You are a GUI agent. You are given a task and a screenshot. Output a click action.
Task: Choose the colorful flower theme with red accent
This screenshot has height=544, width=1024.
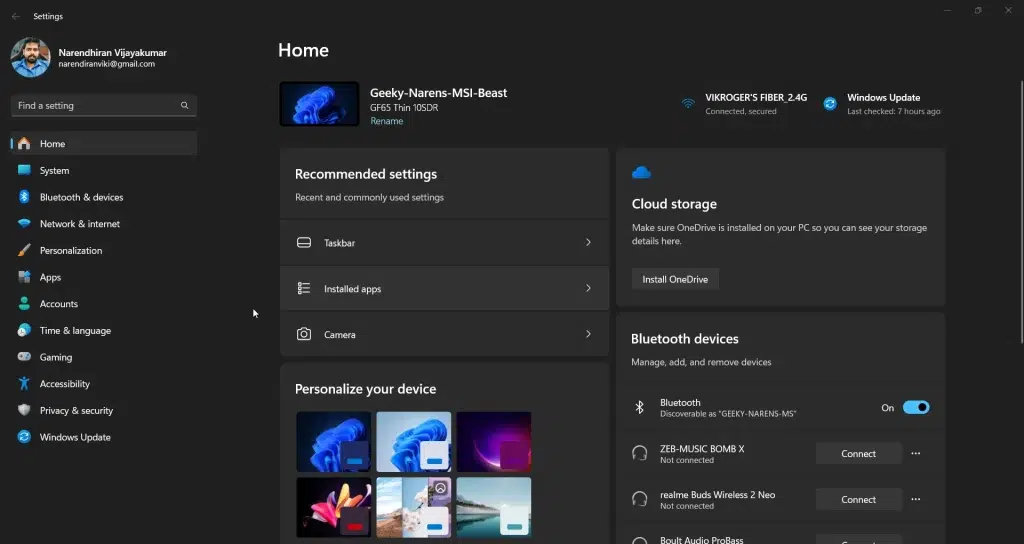[334, 507]
